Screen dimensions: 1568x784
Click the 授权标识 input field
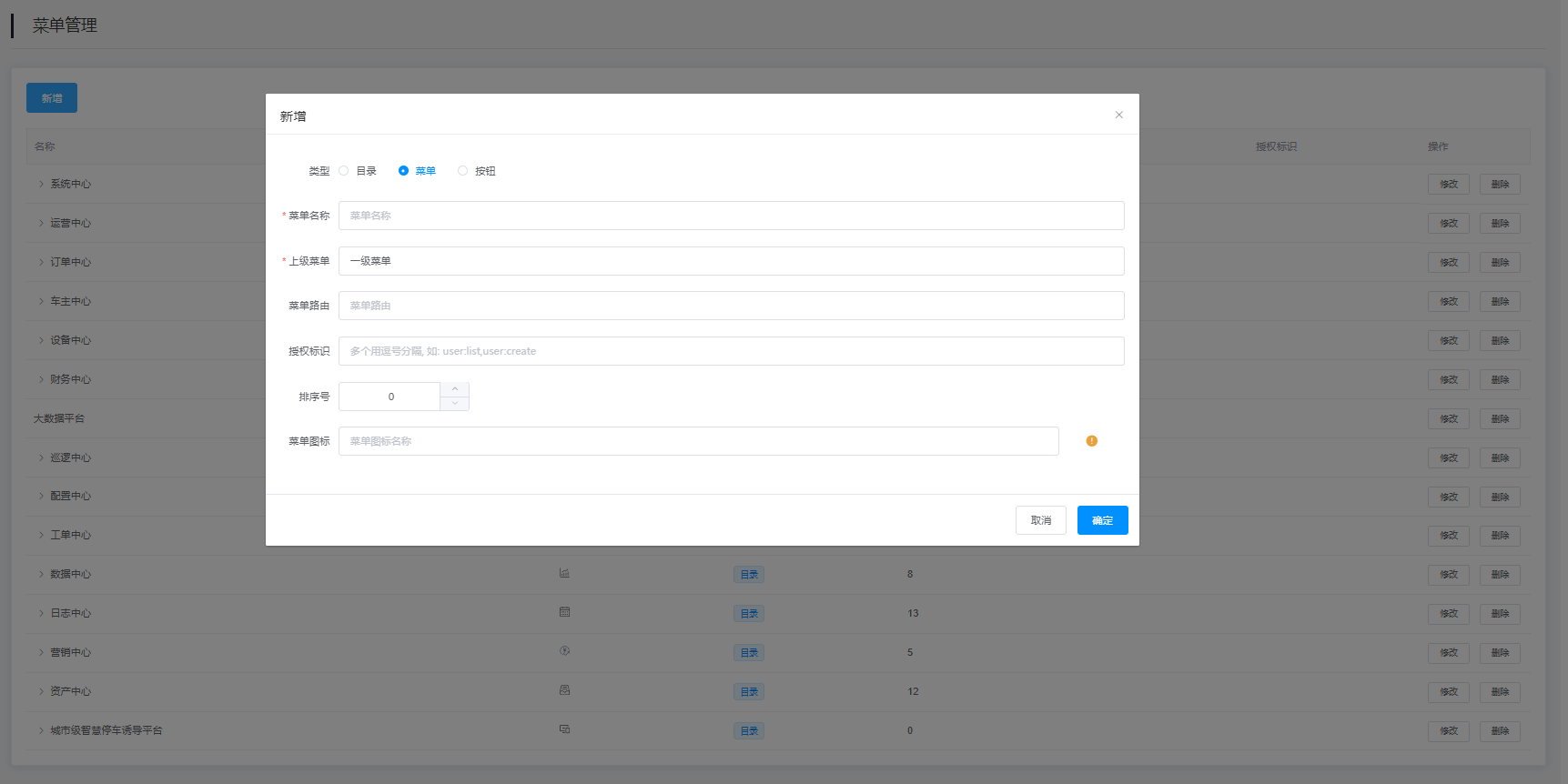point(731,351)
